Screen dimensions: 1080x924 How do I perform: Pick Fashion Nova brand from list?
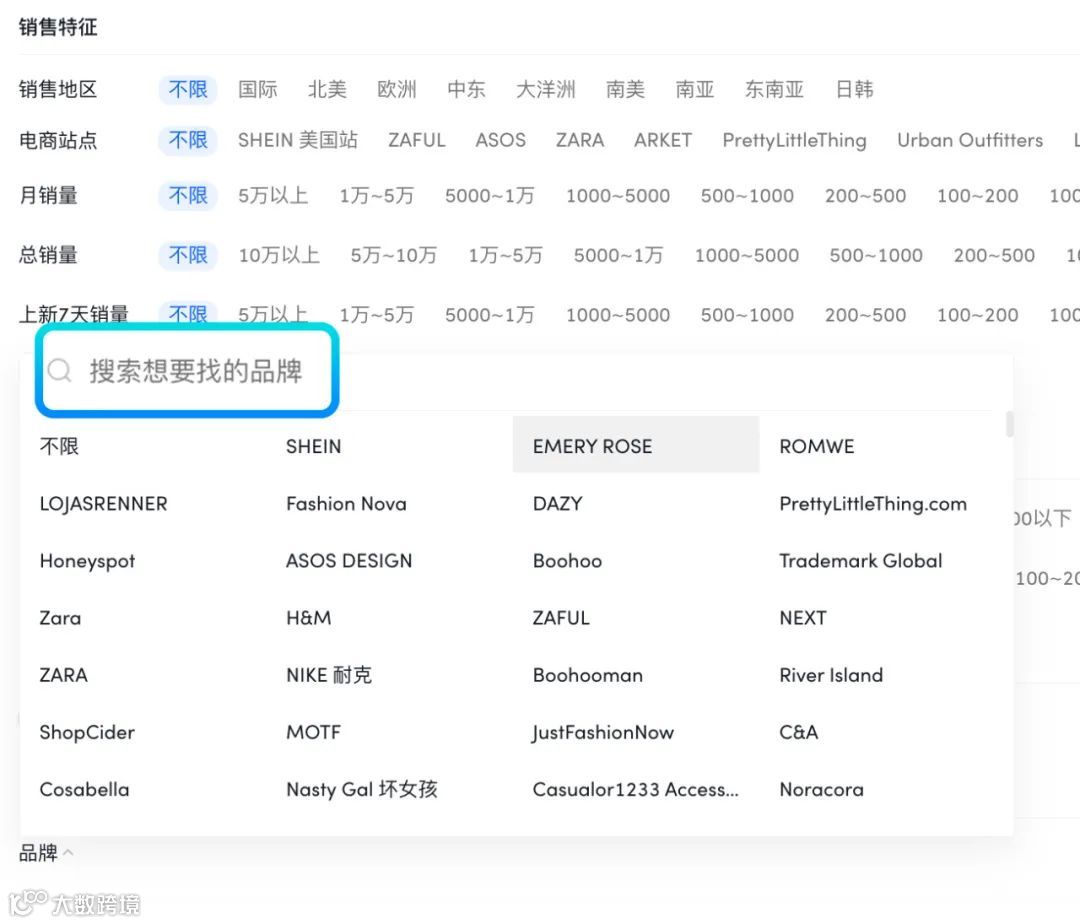click(x=346, y=503)
